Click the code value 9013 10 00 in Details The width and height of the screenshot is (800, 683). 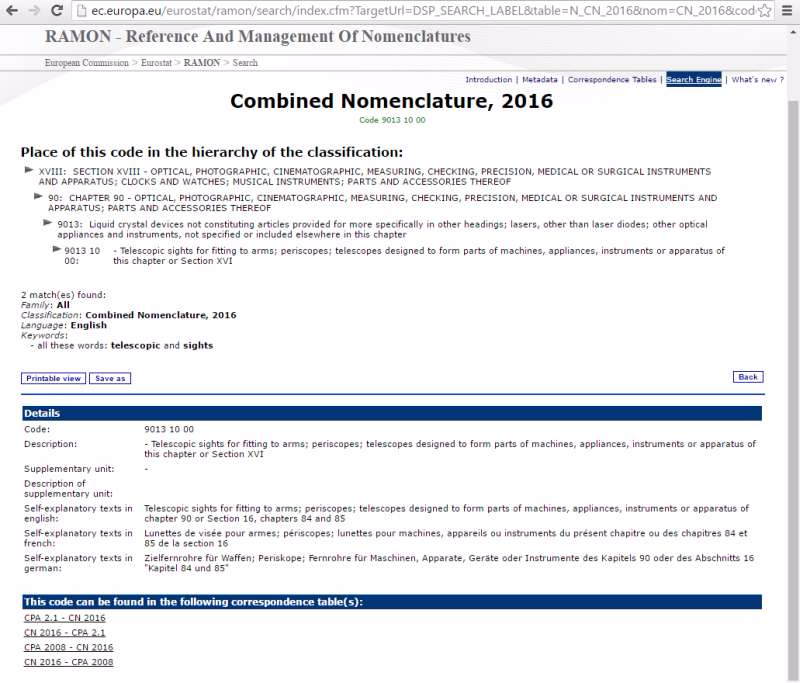tap(169, 429)
